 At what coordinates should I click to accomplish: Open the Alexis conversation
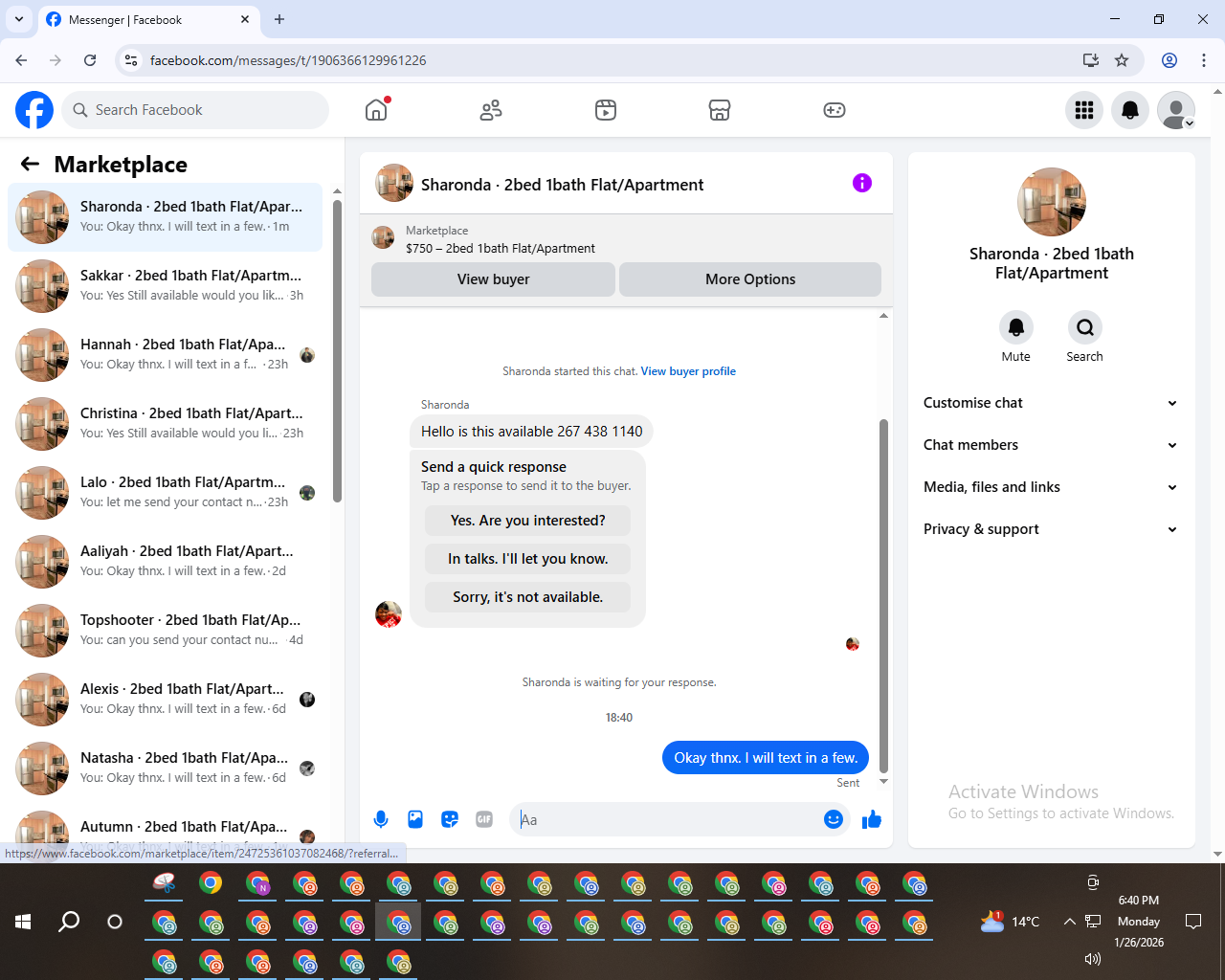tap(165, 700)
